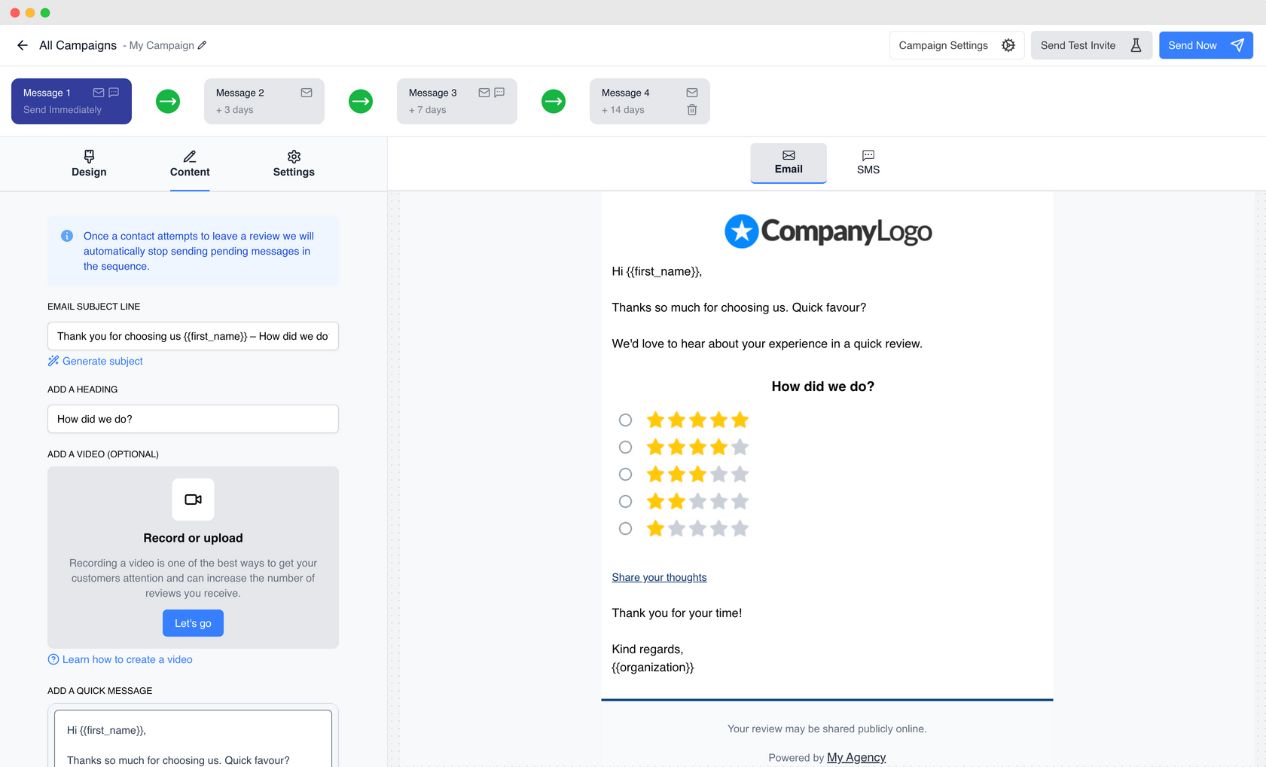
Task: Open the Design tab
Action: coord(88,163)
